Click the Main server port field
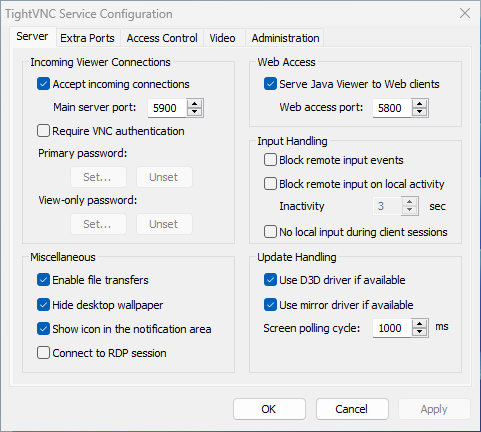This screenshot has height=432, width=481. [167, 108]
